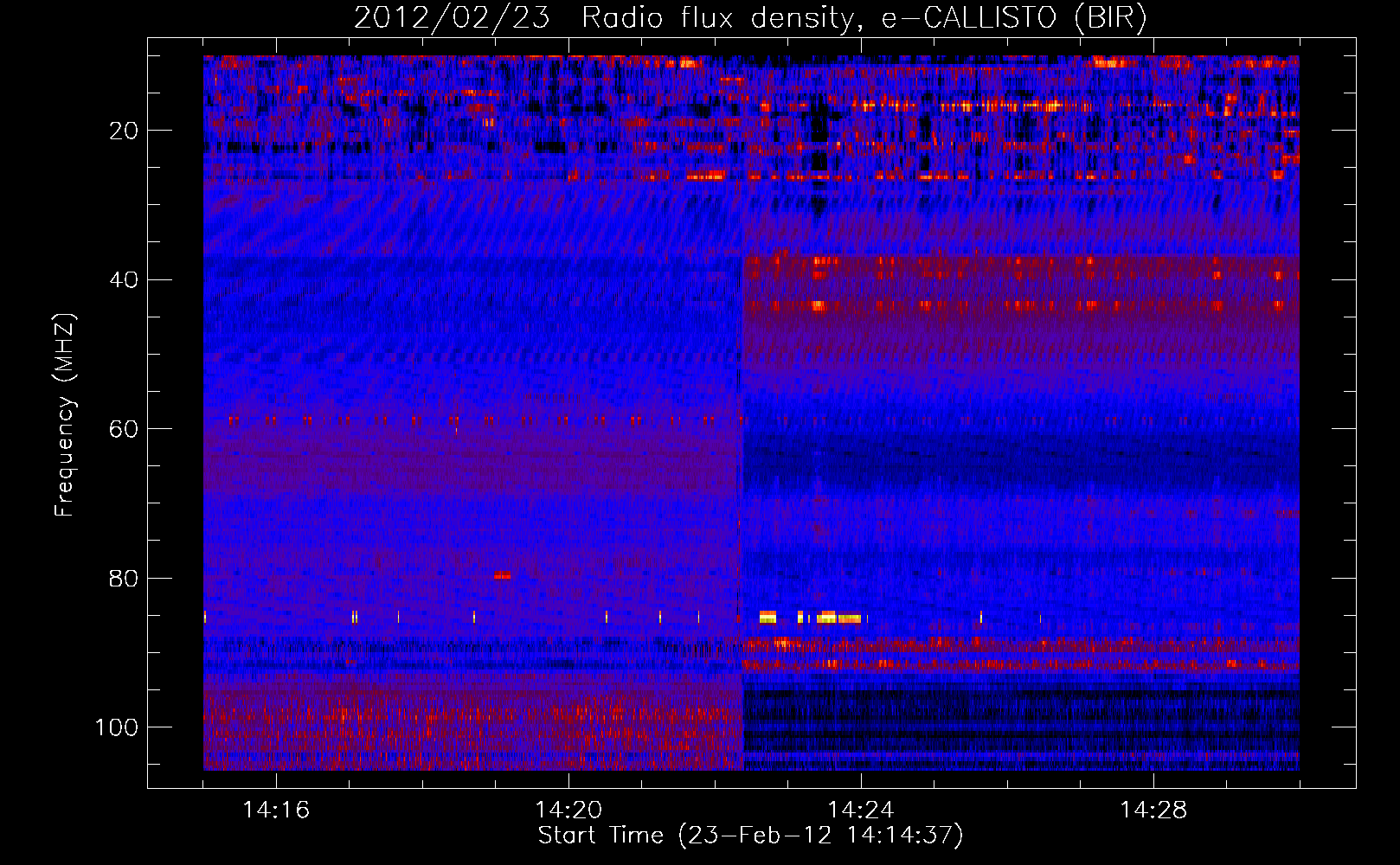Click the frequency tick label "60"
Viewport: 1400px width, 865px height.
124,429
